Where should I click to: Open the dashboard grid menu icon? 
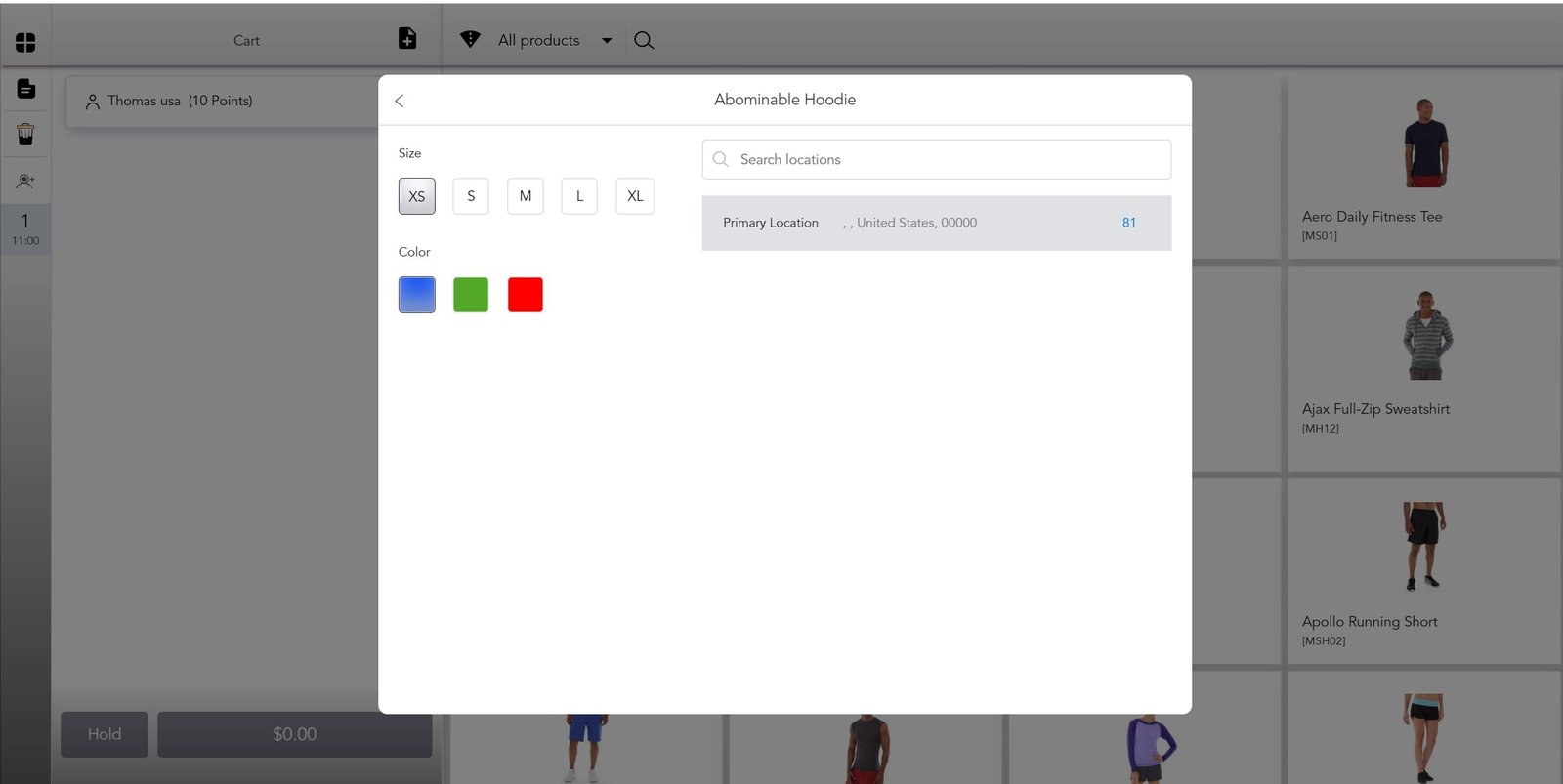click(x=25, y=42)
